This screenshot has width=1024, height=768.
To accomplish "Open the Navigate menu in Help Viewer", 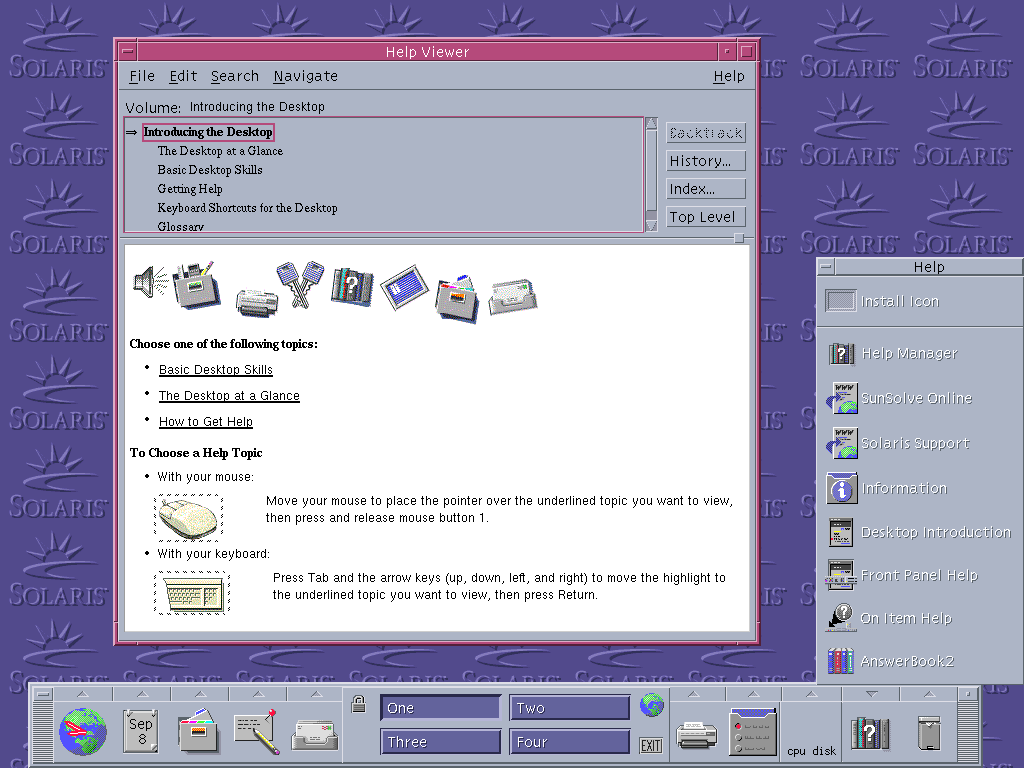I will tap(306, 76).
